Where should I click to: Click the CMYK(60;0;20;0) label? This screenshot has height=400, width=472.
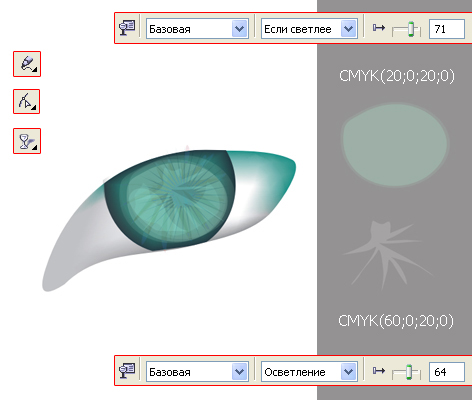click(396, 321)
